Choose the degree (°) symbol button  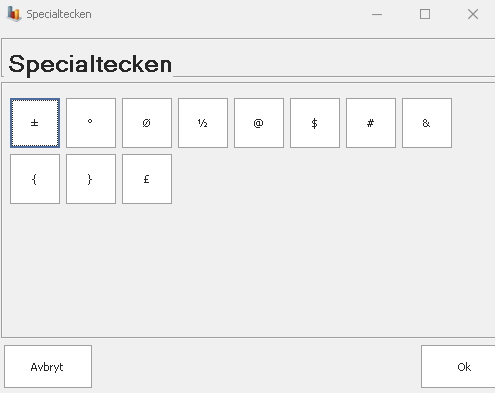[91, 123]
